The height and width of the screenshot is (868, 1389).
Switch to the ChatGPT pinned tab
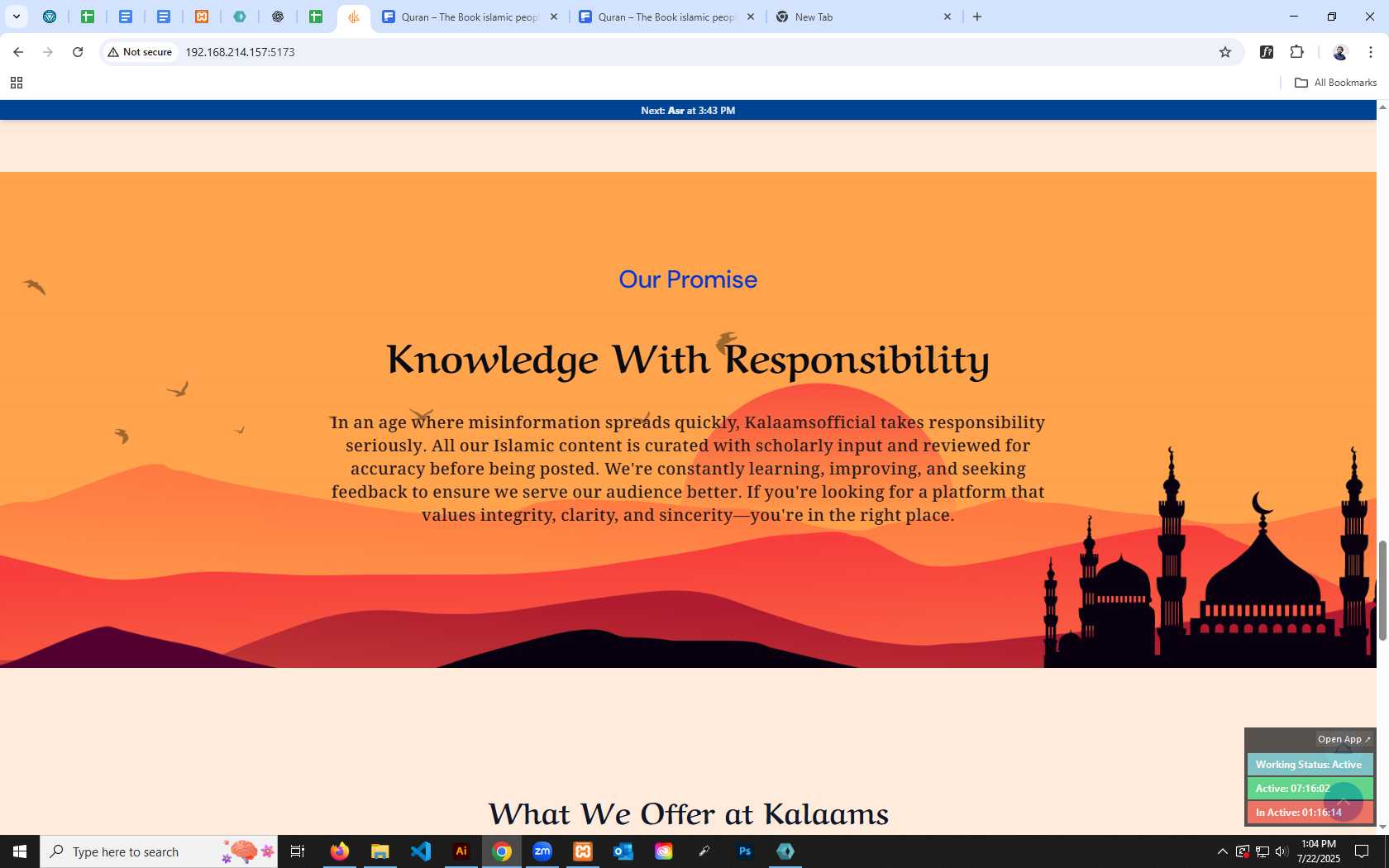click(x=278, y=17)
